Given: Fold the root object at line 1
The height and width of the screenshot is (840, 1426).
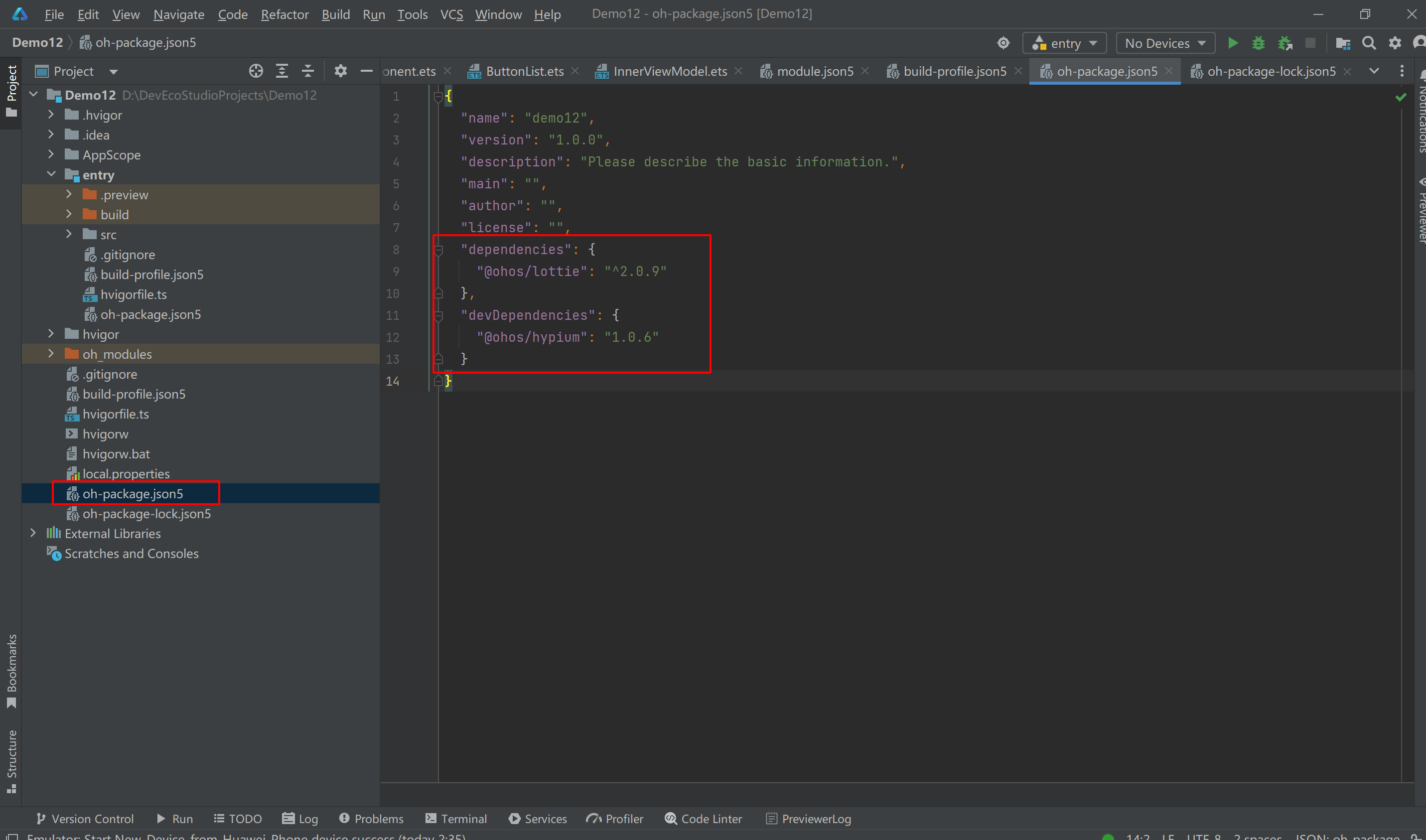Looking at the screenshot, I should point(438,96).
